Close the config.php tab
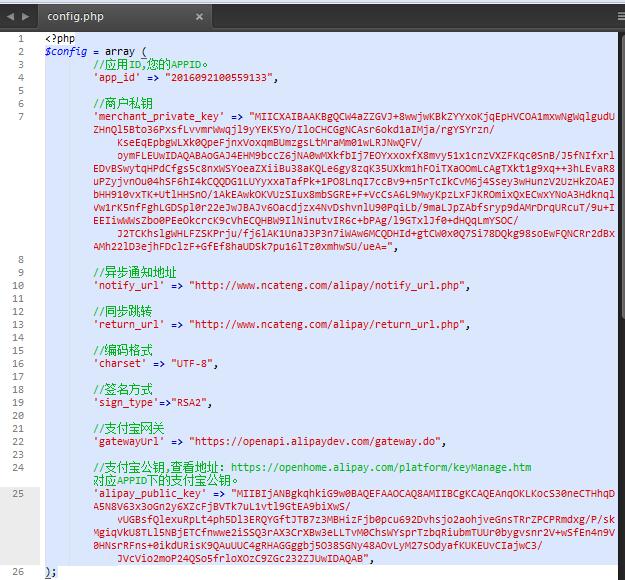This screenshot has height=580, width=625. pos(200,17)
